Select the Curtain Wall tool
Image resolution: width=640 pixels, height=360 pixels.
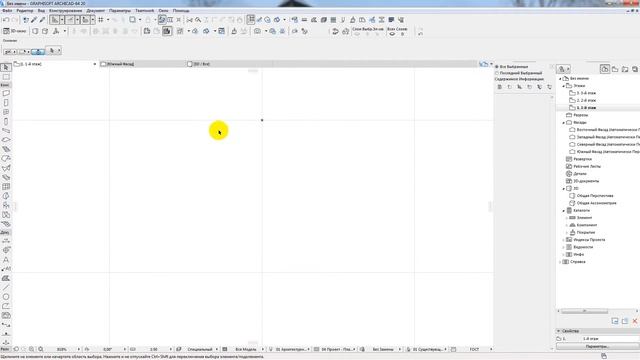pos(6,187)
